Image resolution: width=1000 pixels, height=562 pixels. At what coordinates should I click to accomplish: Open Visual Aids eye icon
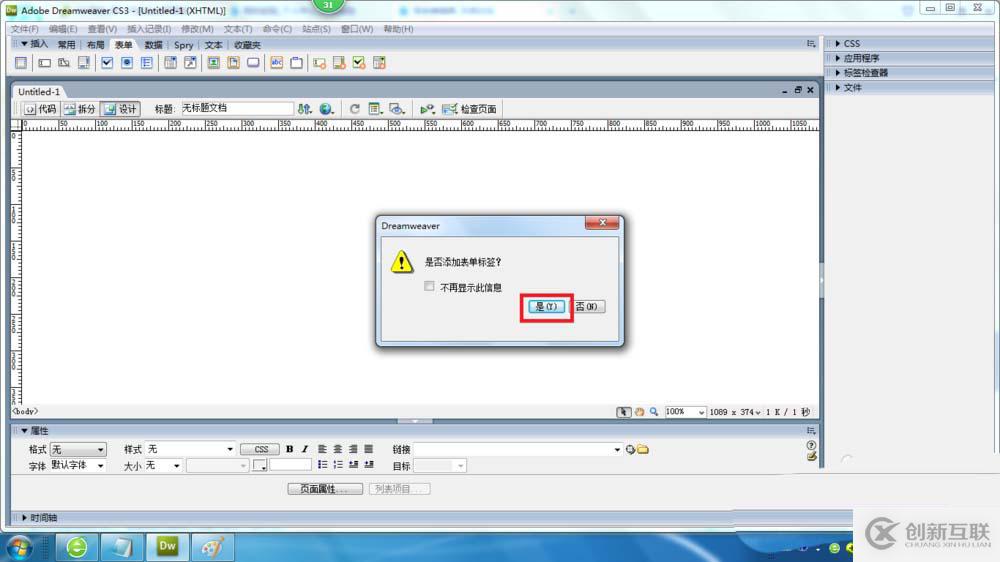click(397, 109)
